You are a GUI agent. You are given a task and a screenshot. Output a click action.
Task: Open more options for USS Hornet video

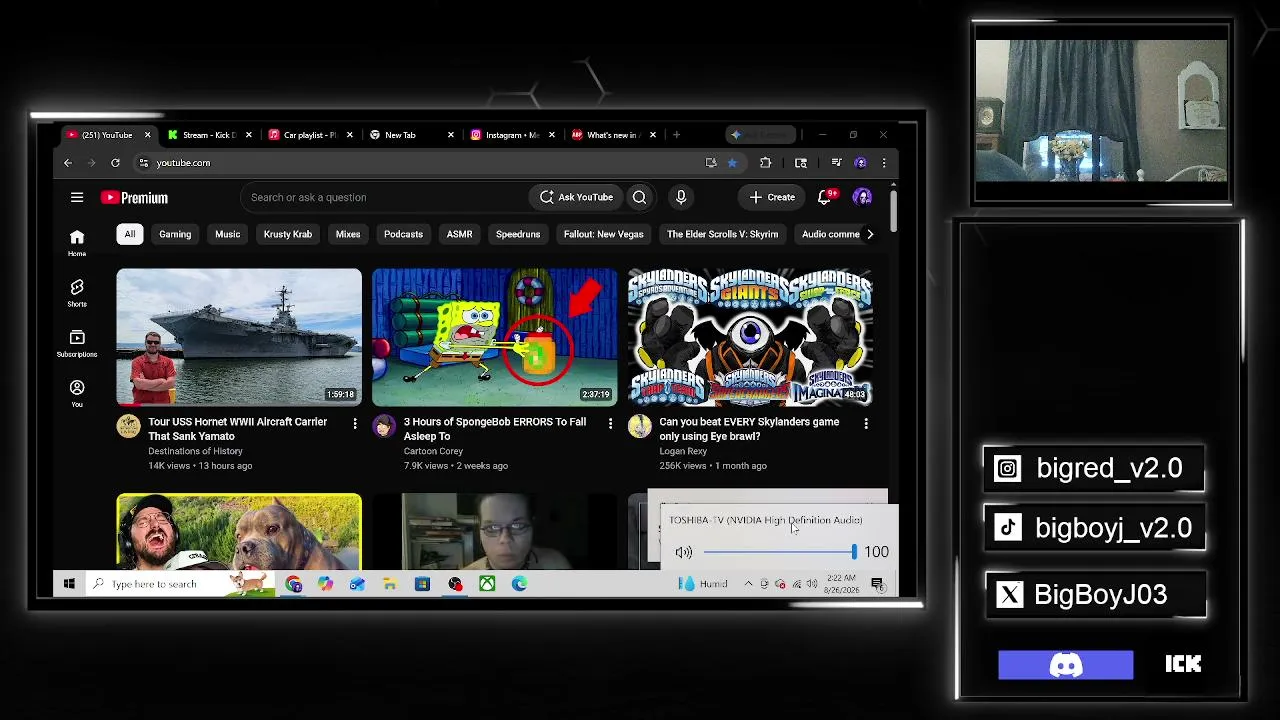[x=355, y=424]
